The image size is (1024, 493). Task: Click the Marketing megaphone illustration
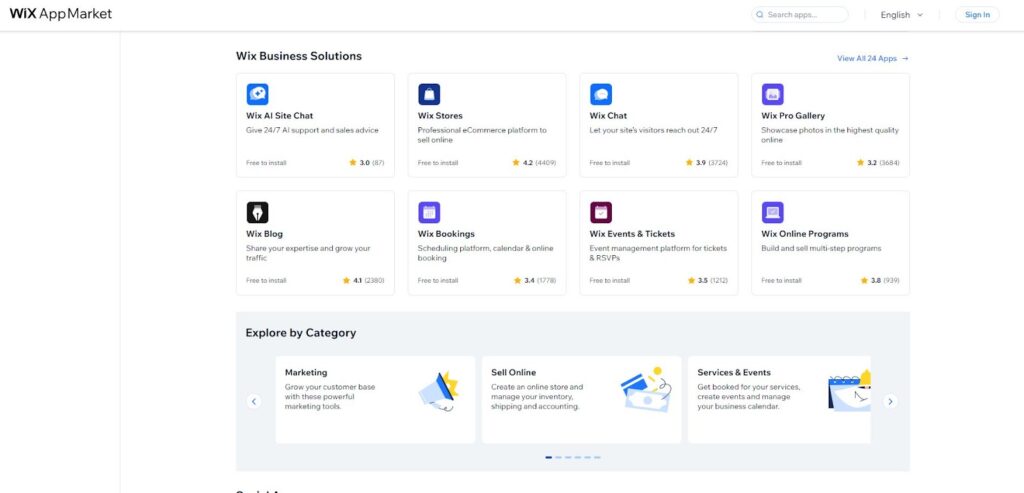pyautogui.click(x=440, y=391)
